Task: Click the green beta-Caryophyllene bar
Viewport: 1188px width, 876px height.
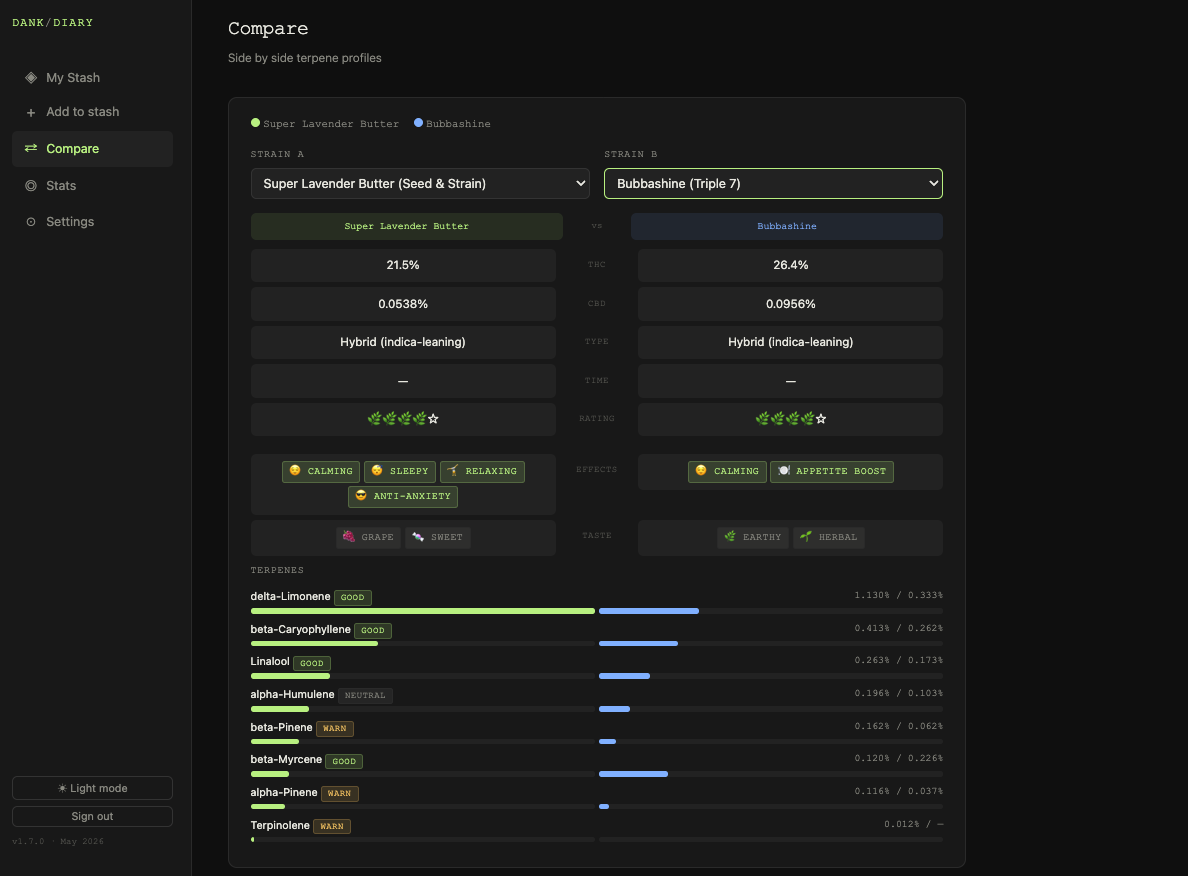Action: (314, 643)
